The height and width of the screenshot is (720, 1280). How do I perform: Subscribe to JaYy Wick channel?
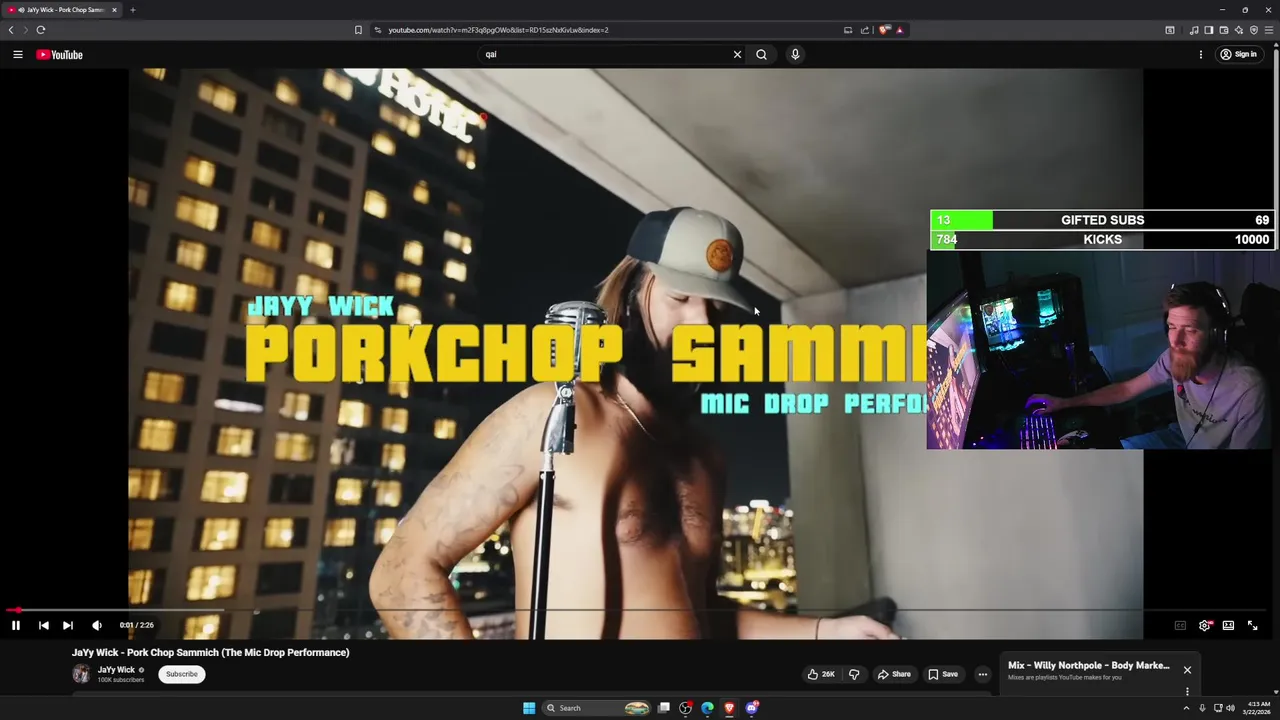tap(182, 674)
